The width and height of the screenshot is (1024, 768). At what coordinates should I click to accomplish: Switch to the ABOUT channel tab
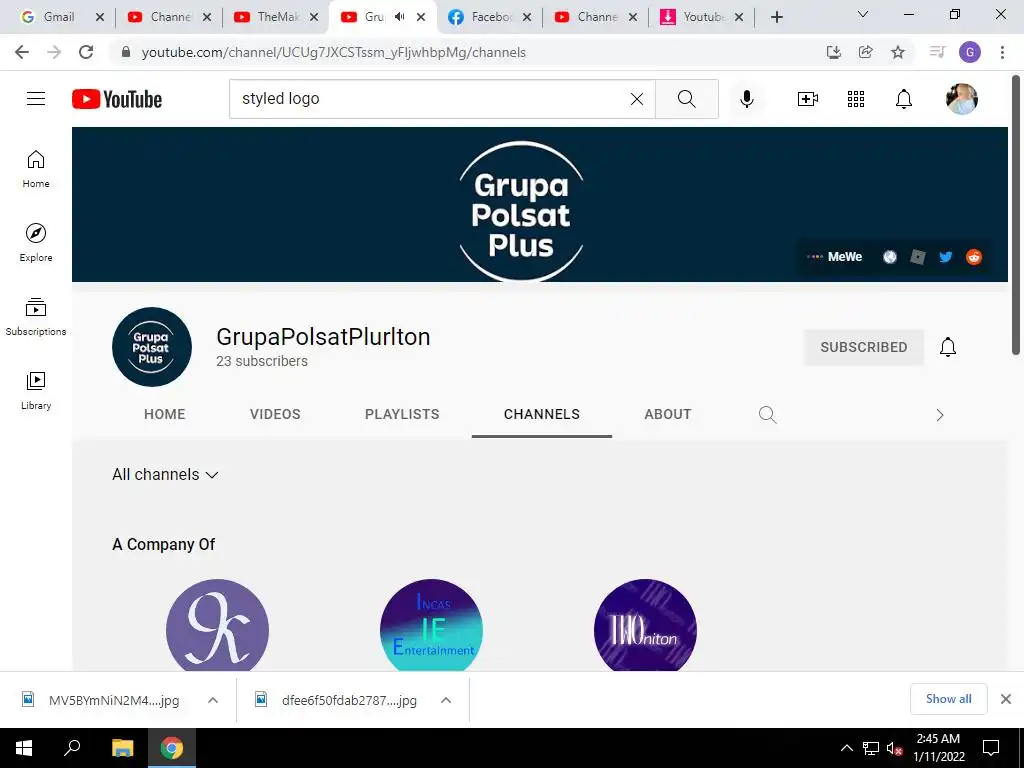click(x=667, y=414)
